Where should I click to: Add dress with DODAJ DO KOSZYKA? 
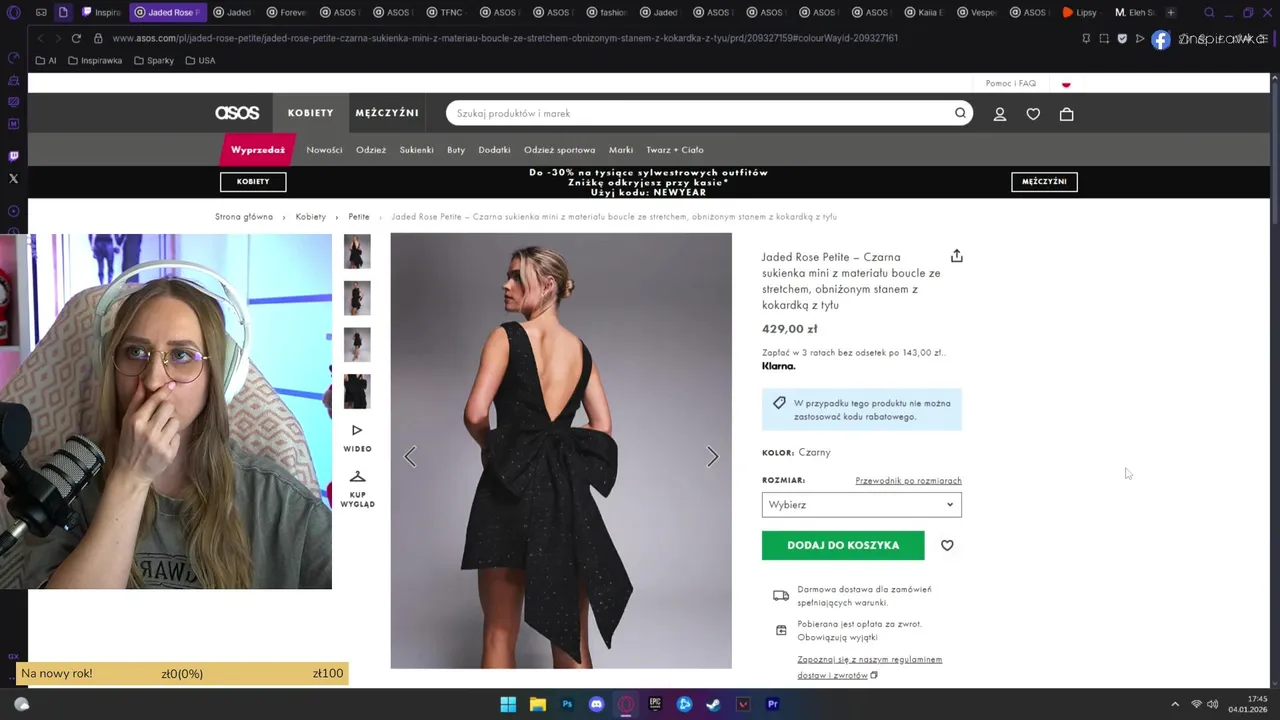(x=843, y=545)
